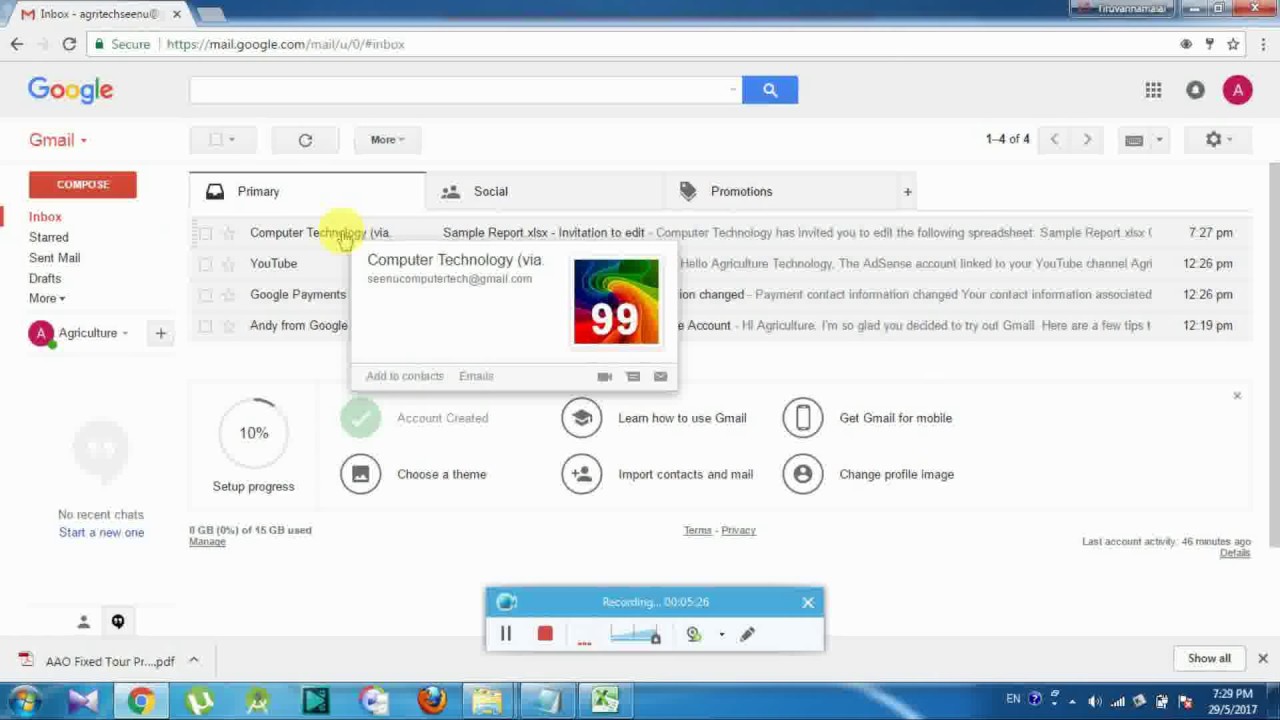Toggle recorder webcam icon
This screenshot has width=1280, height=720.
[x=693, y=634]
